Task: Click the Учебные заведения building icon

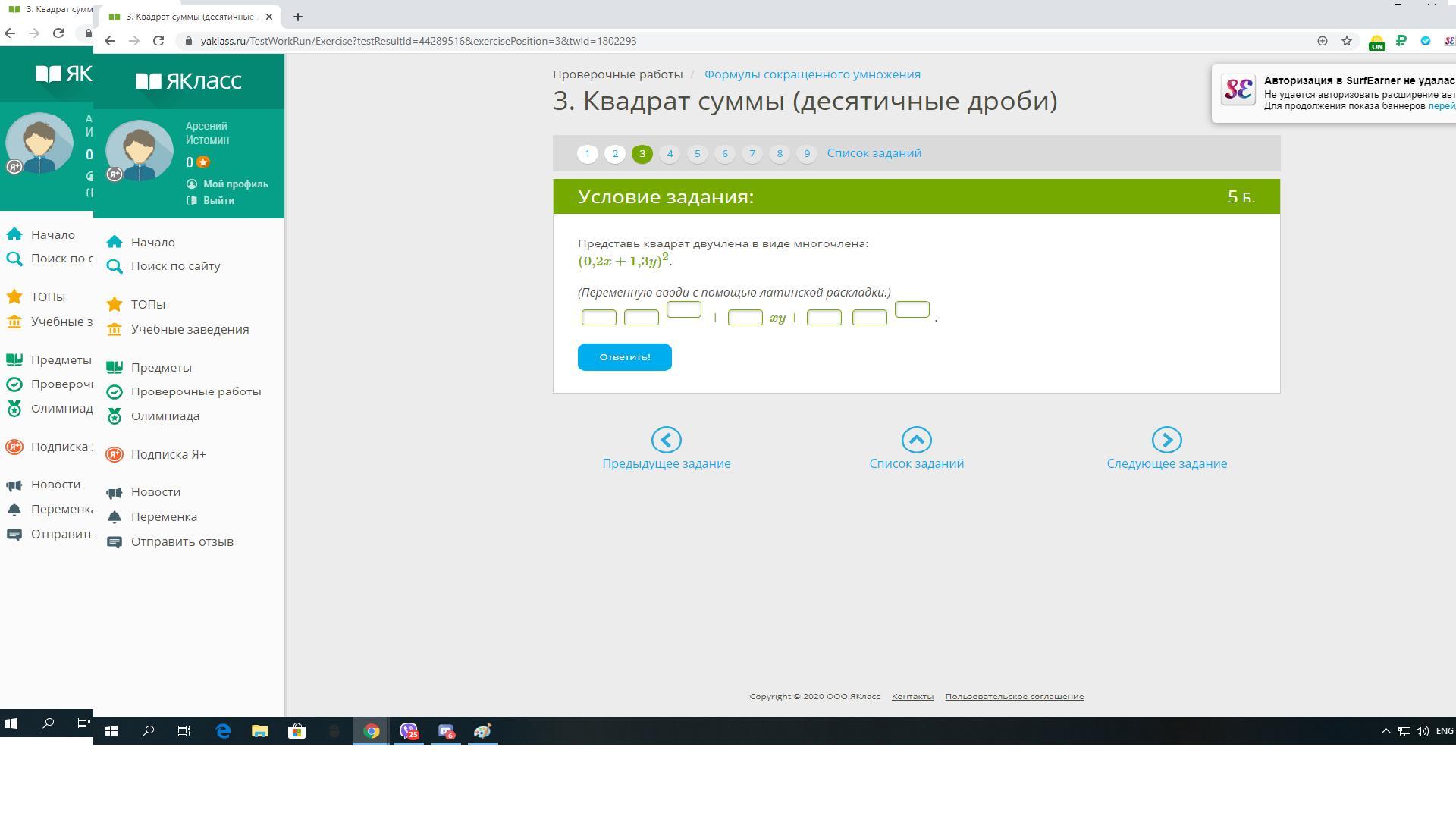Action: click(x=115, y=330)
